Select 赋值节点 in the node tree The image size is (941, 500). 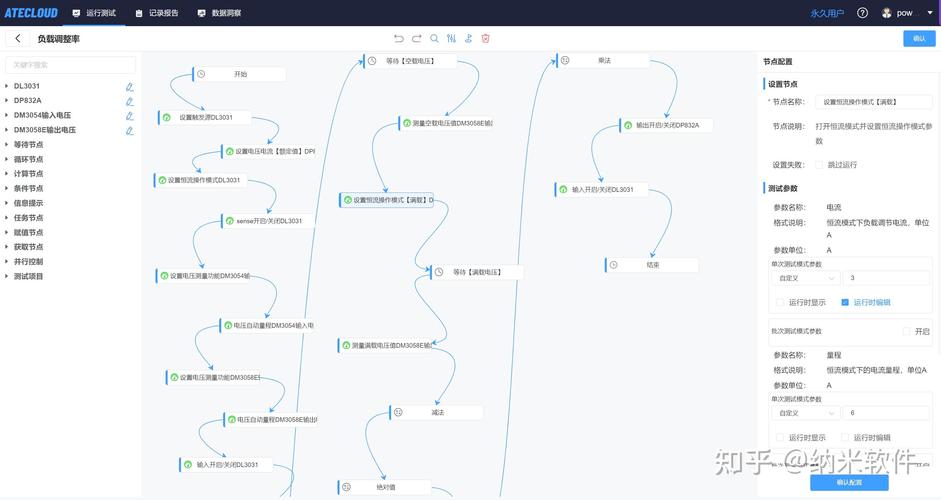click(x=28, y=232)
